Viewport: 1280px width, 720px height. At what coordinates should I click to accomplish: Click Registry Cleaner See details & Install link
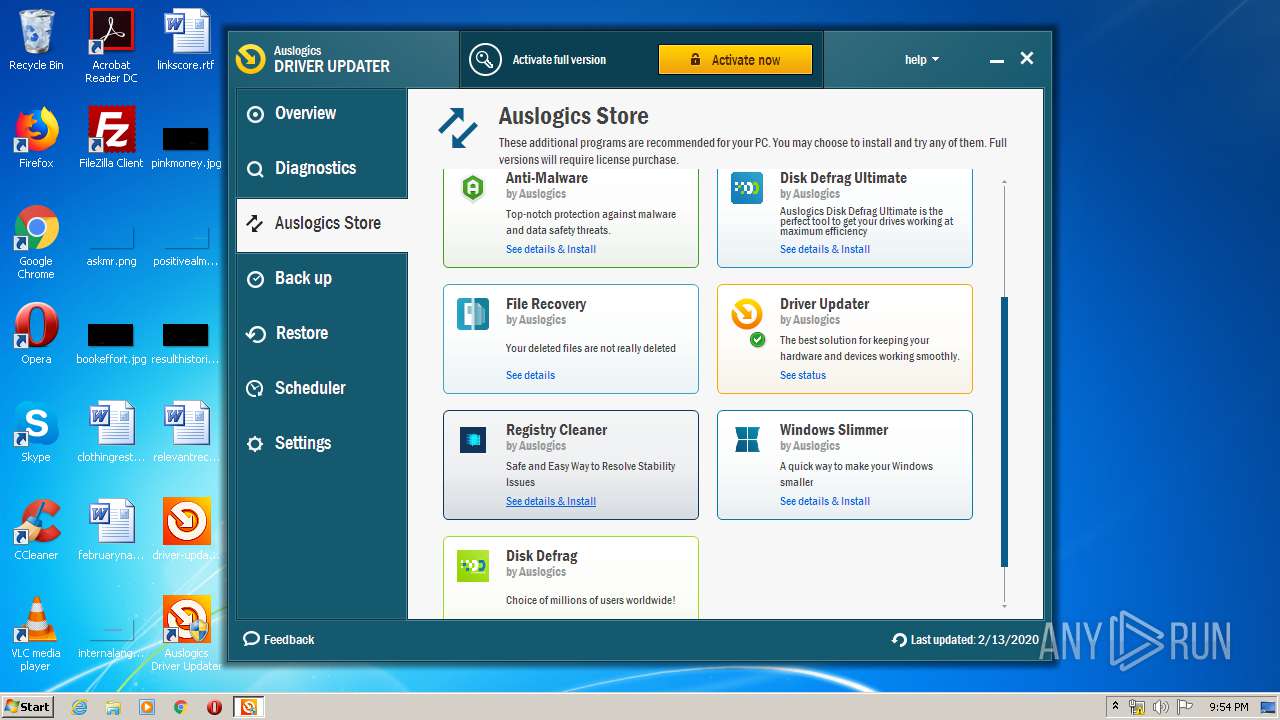[550, 501]
